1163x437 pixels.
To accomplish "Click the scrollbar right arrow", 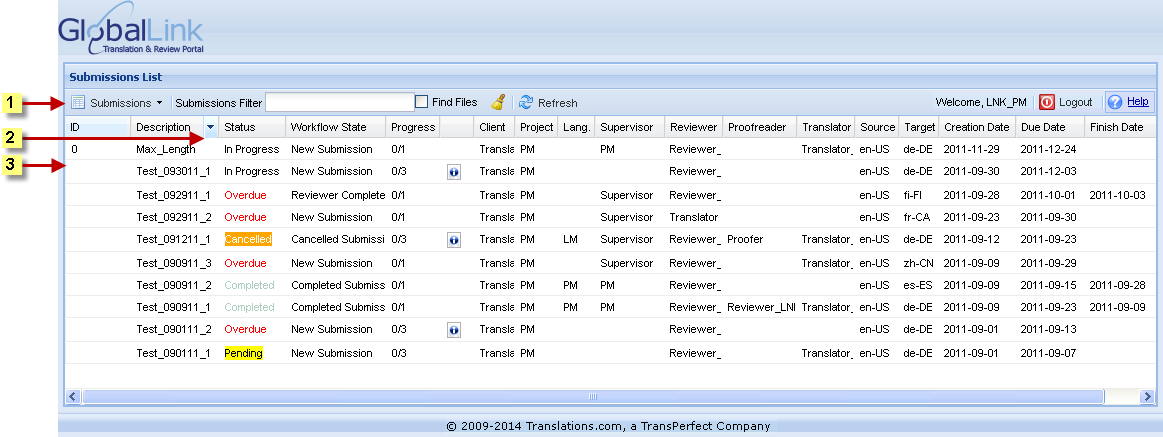I will point(1148,397).
